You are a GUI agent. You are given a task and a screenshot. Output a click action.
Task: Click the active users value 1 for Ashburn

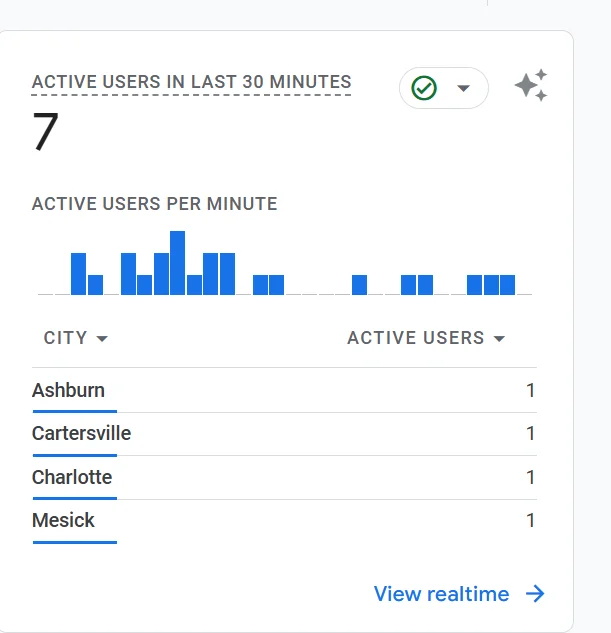pyautogui.click(x=531, y=390)
